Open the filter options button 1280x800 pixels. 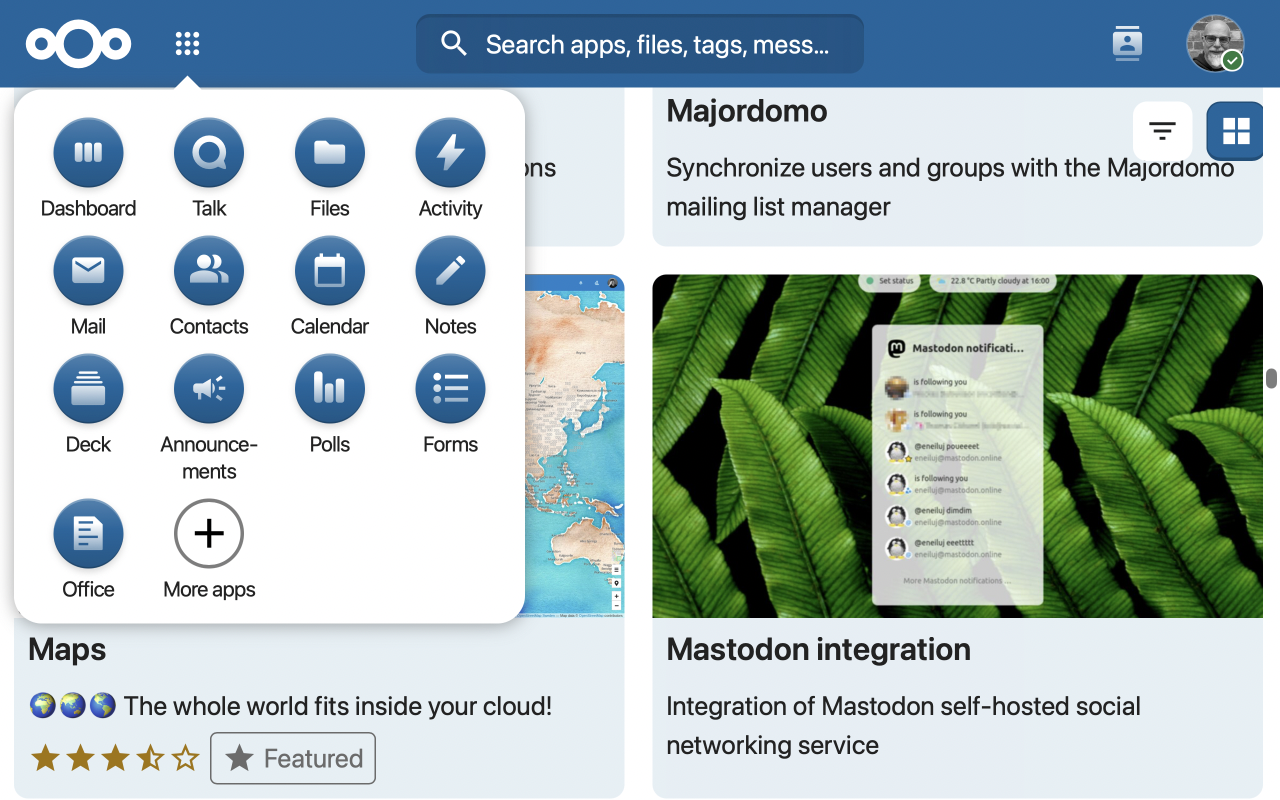[x=1162, y=131]
